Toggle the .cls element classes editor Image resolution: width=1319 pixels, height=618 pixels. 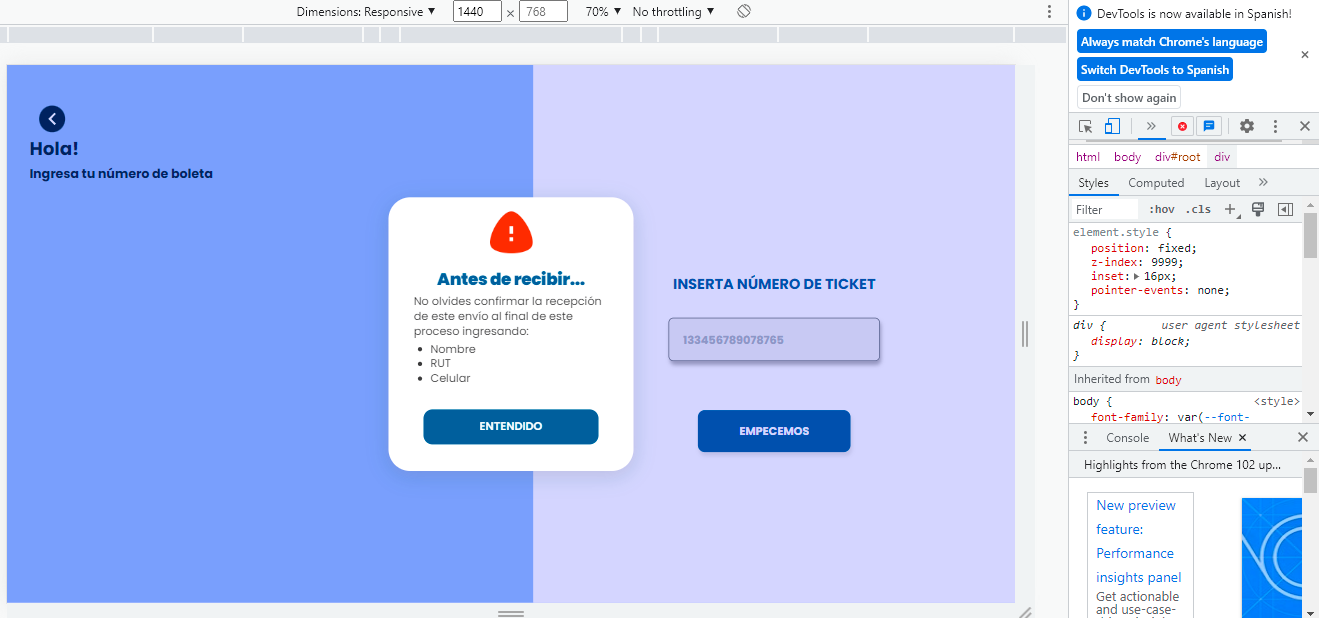tap(1197, 208)
